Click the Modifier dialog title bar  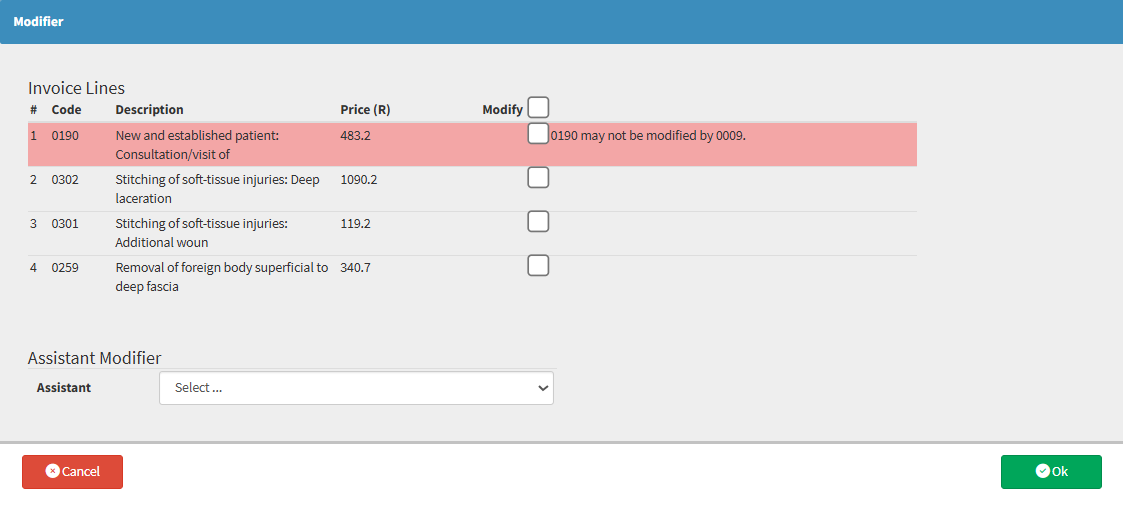pyautogui.click(x=562, y=22)
